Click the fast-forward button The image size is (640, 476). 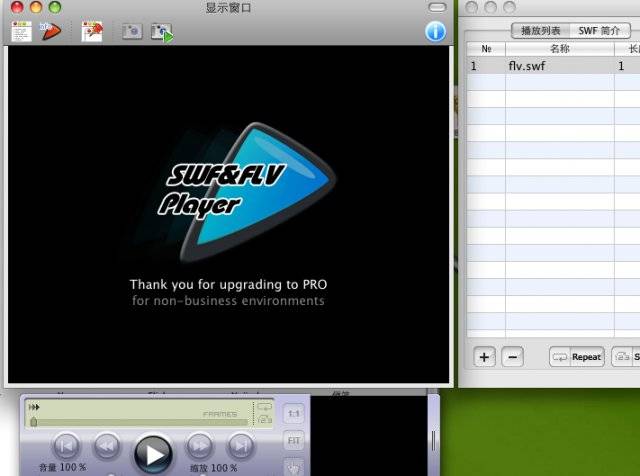pyautogui.click(x=199, y=446)
